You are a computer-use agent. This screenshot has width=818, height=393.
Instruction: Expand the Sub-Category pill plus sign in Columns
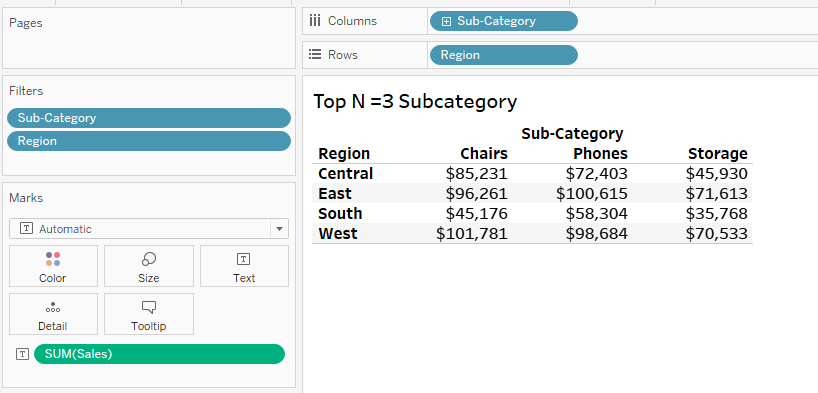pyautogui.click(x=446, y=21)
